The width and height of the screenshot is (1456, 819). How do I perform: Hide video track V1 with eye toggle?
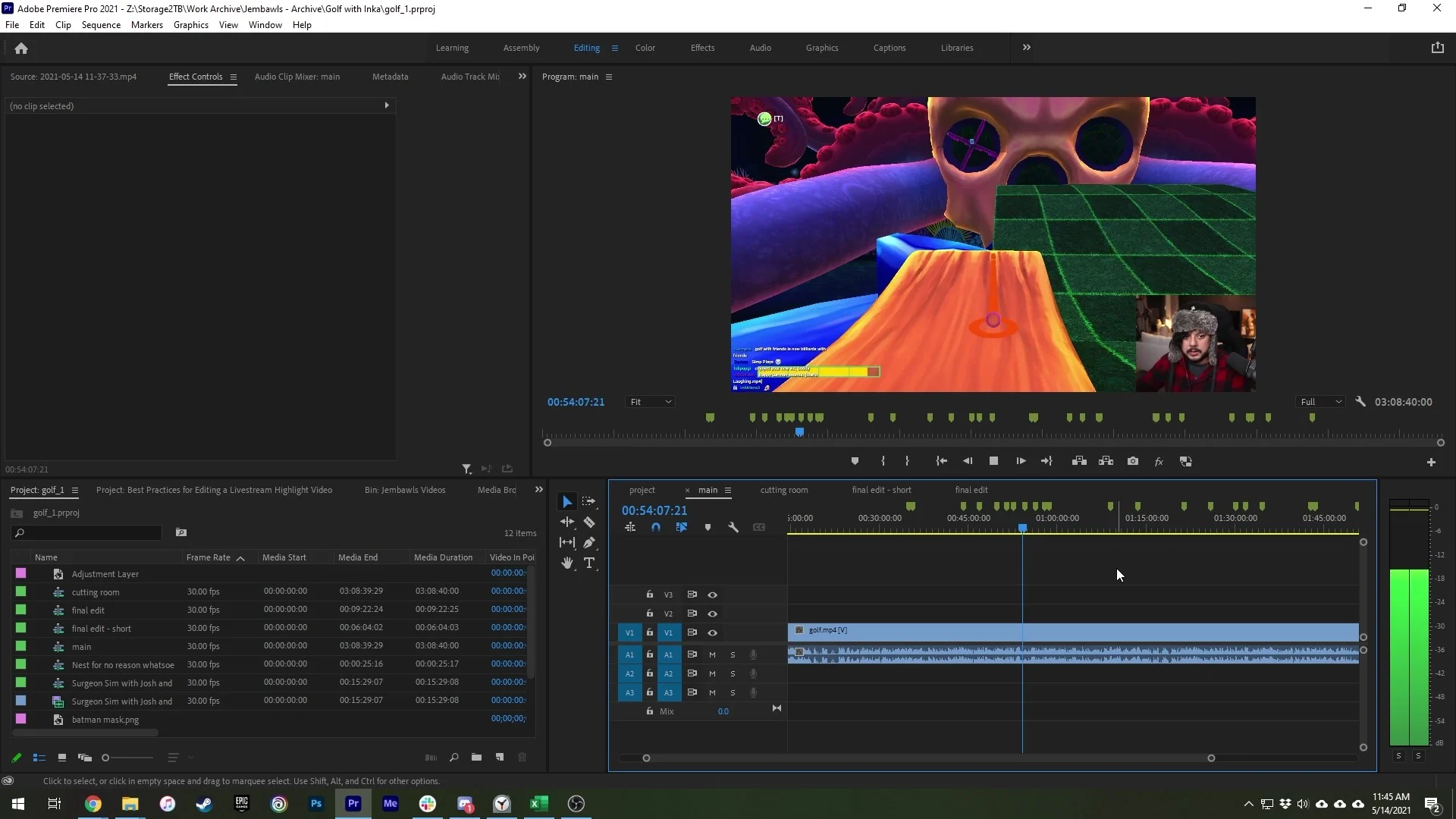click(712, 632)
